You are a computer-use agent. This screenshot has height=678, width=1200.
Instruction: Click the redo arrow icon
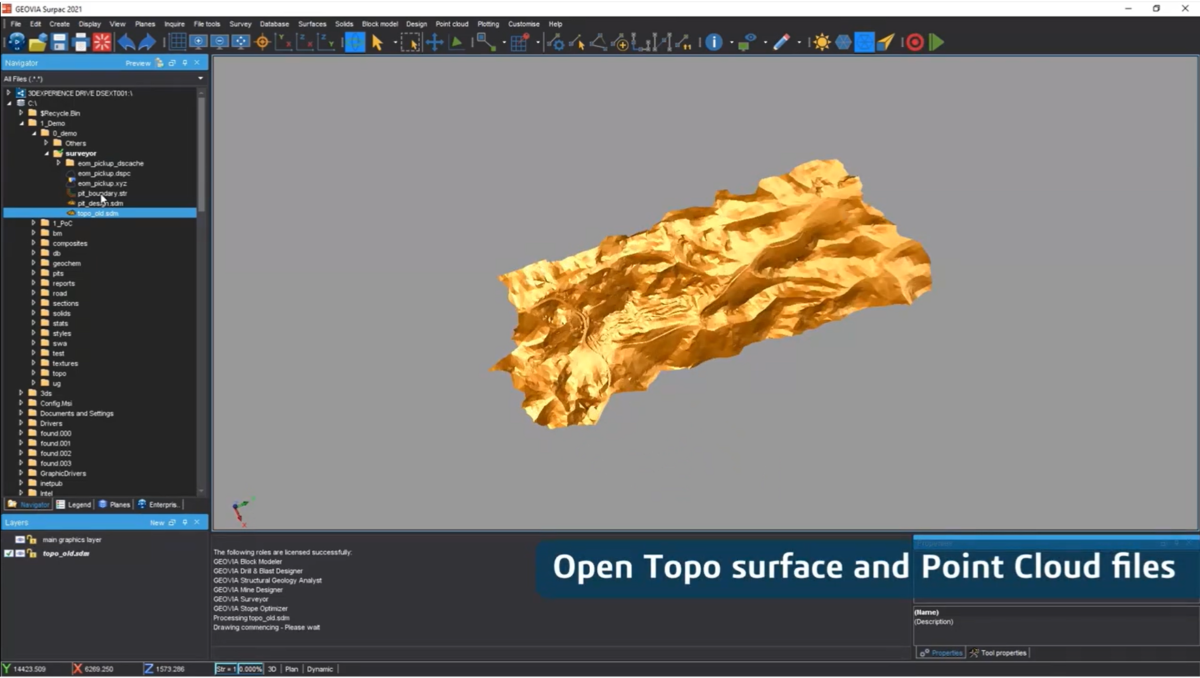click(x=147, y=42)
